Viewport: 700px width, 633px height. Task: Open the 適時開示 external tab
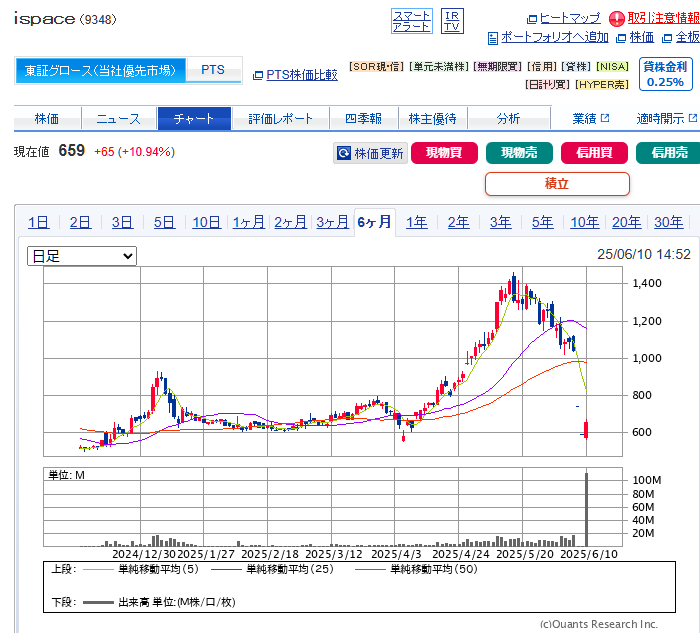(666, 119)
